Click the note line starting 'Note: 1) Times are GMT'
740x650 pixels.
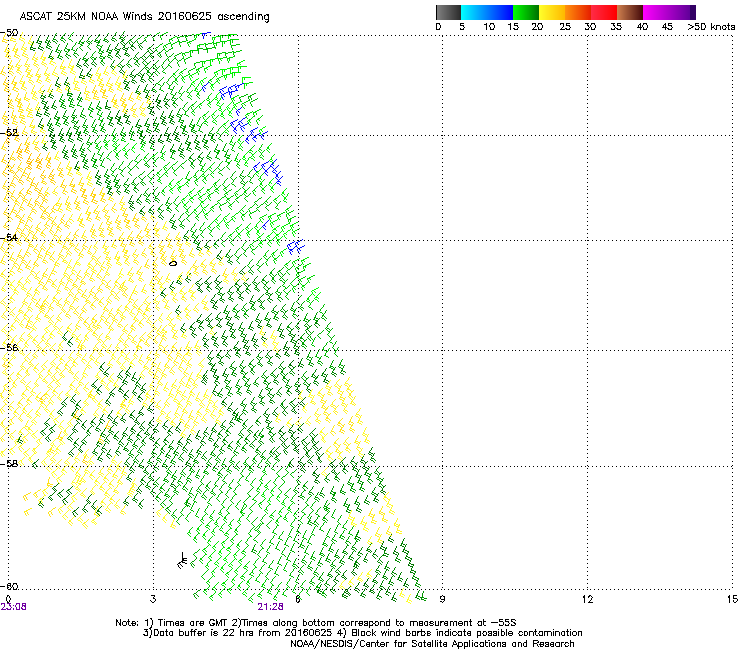[x=316, y=623]
